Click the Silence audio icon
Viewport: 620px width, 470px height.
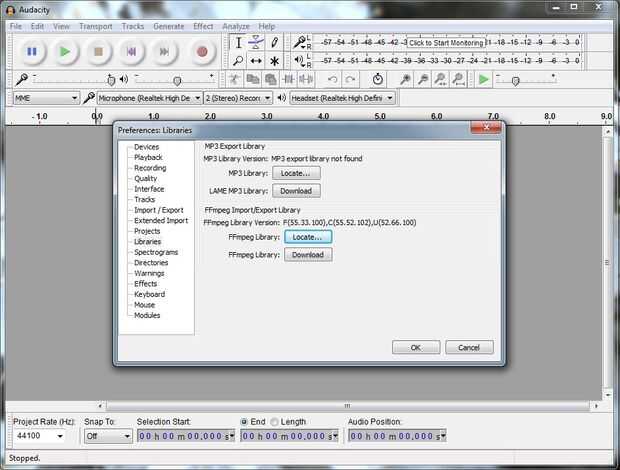tap(306, 79)
